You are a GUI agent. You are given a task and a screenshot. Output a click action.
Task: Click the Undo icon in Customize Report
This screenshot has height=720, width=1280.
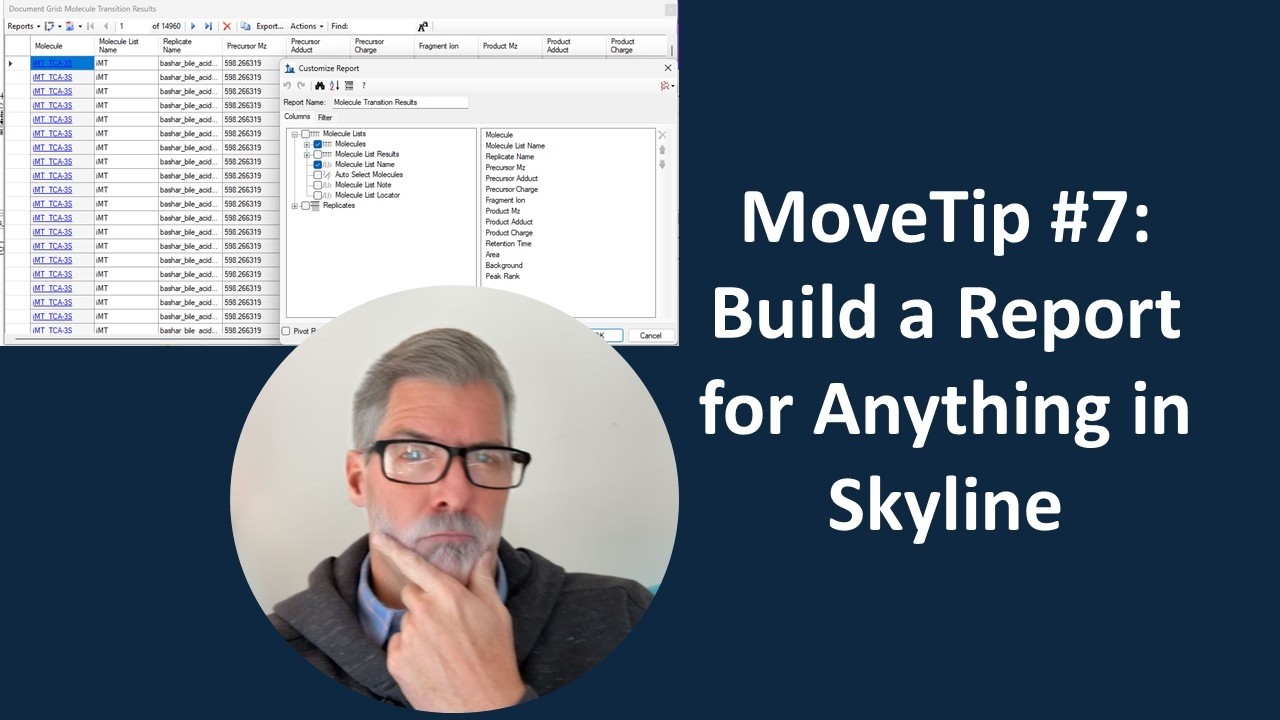tap(288, 85)
